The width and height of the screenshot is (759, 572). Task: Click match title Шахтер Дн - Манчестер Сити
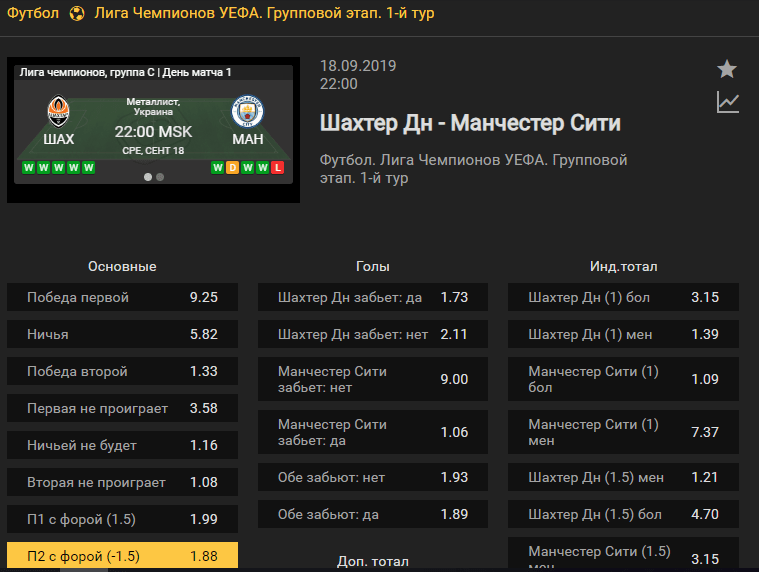click(470, 123)
